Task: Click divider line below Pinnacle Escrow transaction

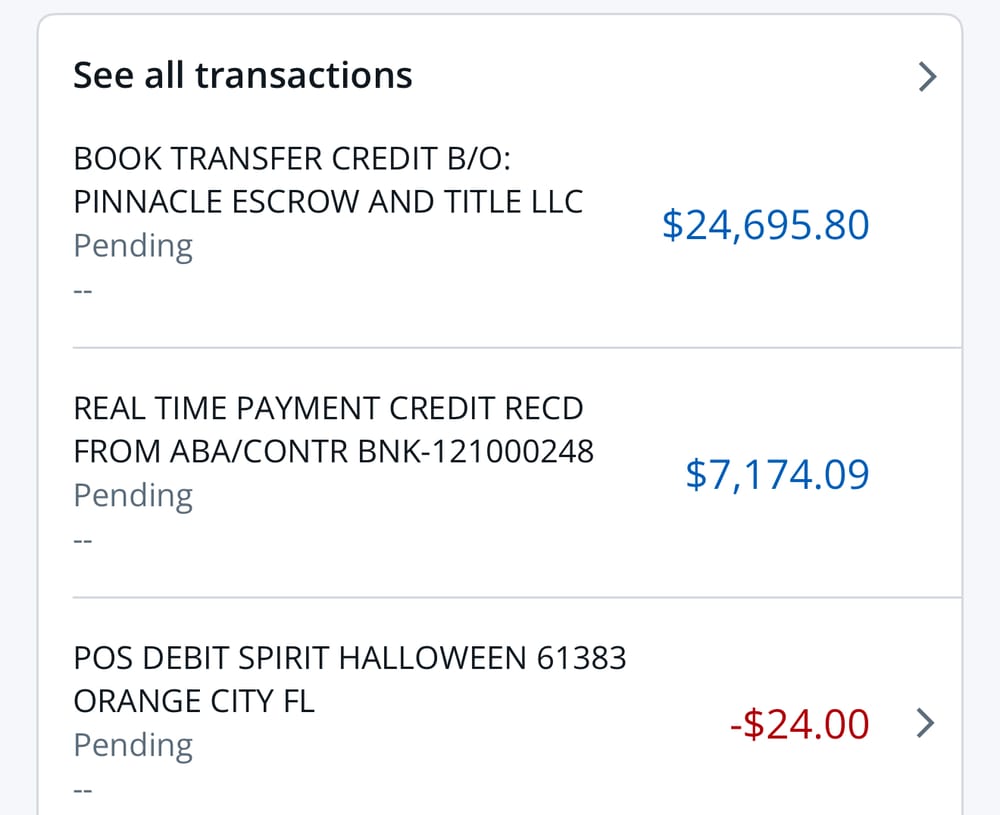Action: [x=516, y=348]
